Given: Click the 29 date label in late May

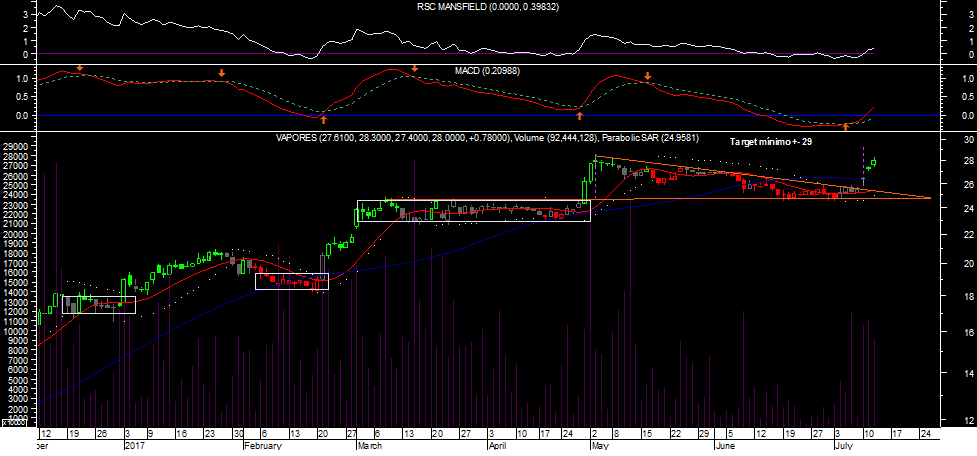Looking at the screenshot, I should (704, 434).
